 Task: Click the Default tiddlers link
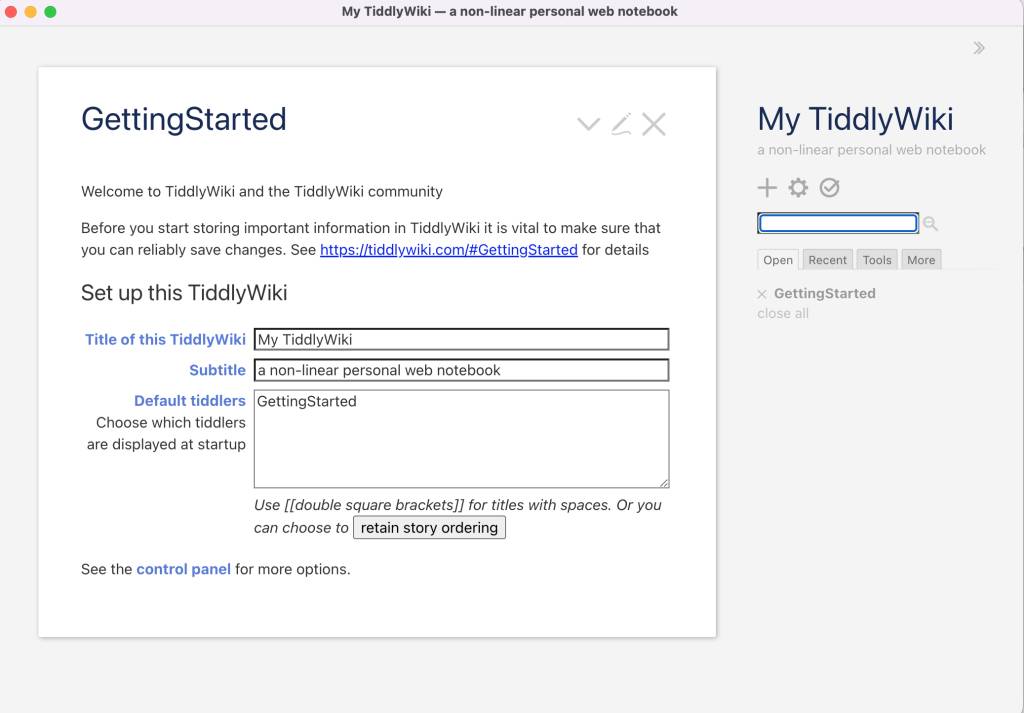click(190, 401)
